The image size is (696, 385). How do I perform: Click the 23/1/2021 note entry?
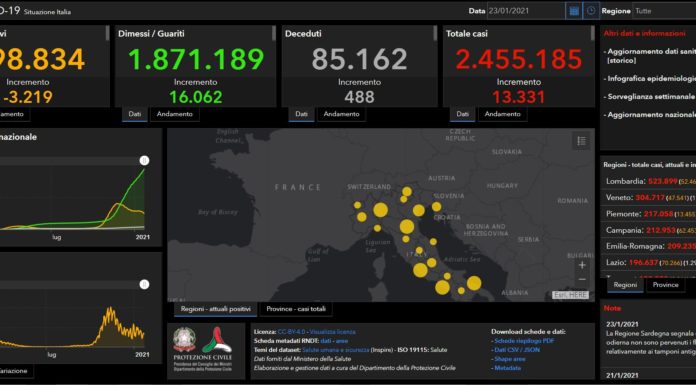[x=650, y=339]
